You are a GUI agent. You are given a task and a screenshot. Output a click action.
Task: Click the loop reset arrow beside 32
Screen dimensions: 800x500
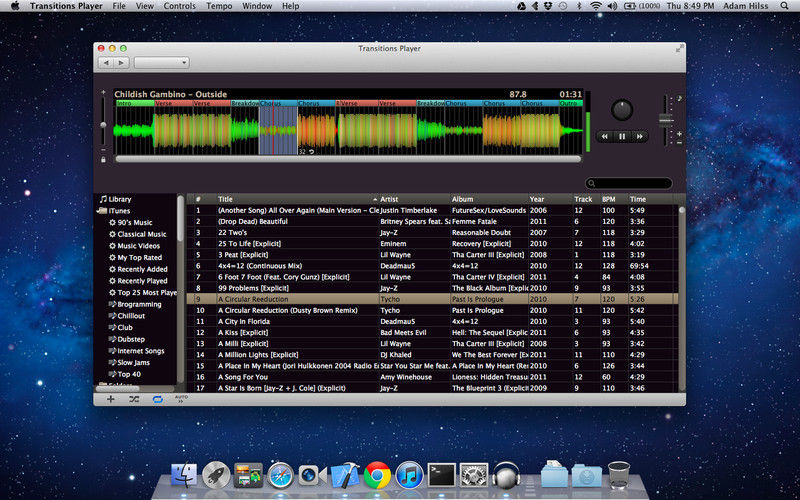point(312,152)
